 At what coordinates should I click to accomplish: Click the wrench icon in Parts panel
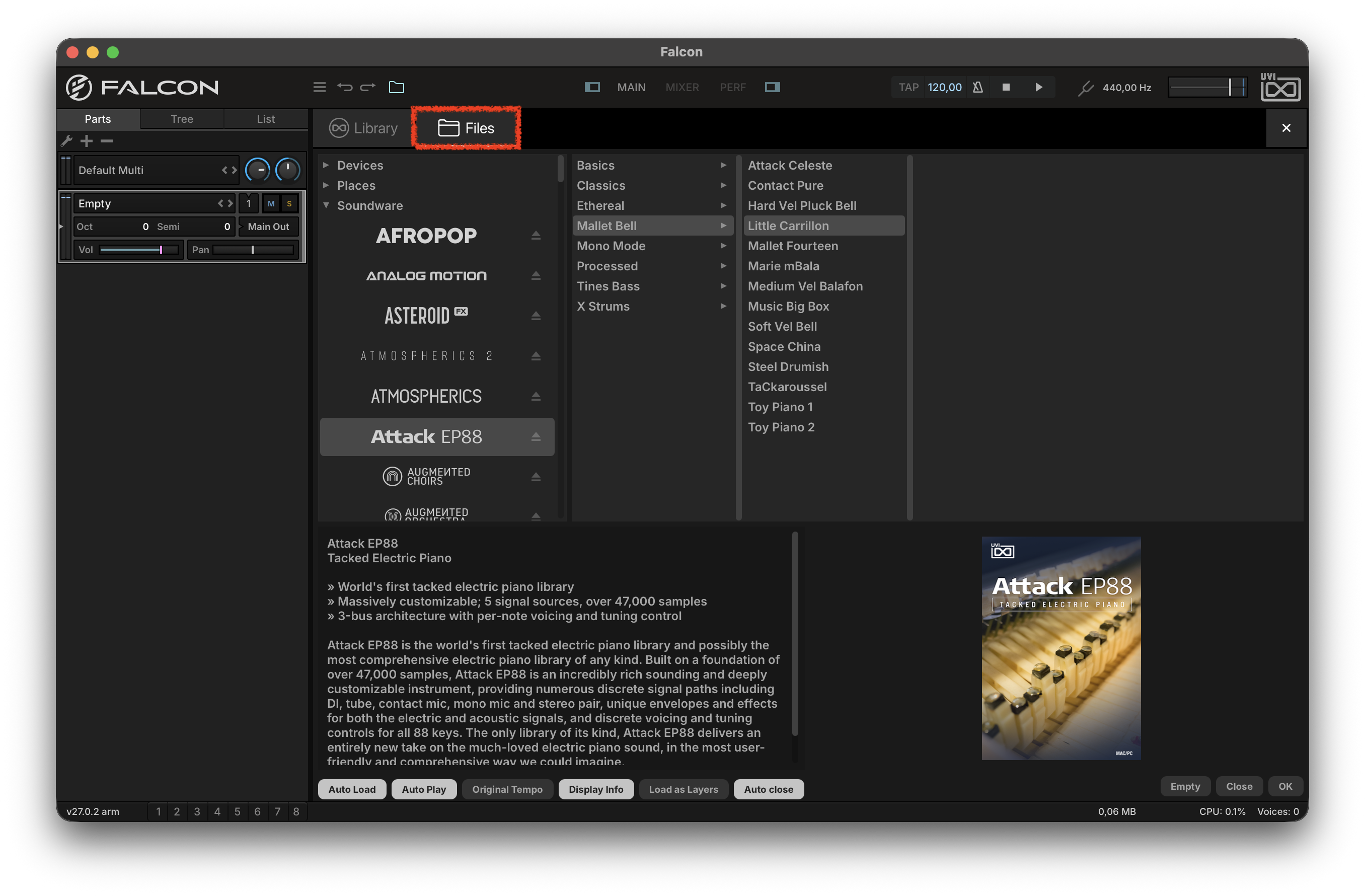(66, 140)
